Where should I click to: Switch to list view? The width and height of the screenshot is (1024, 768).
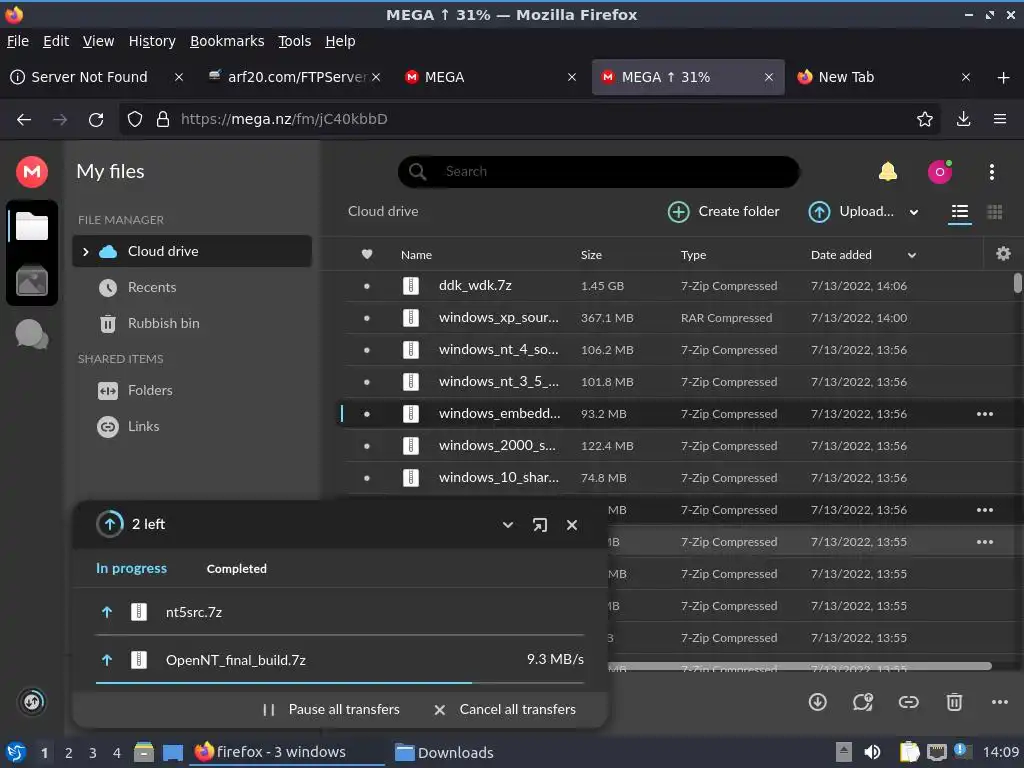(959, 212)
